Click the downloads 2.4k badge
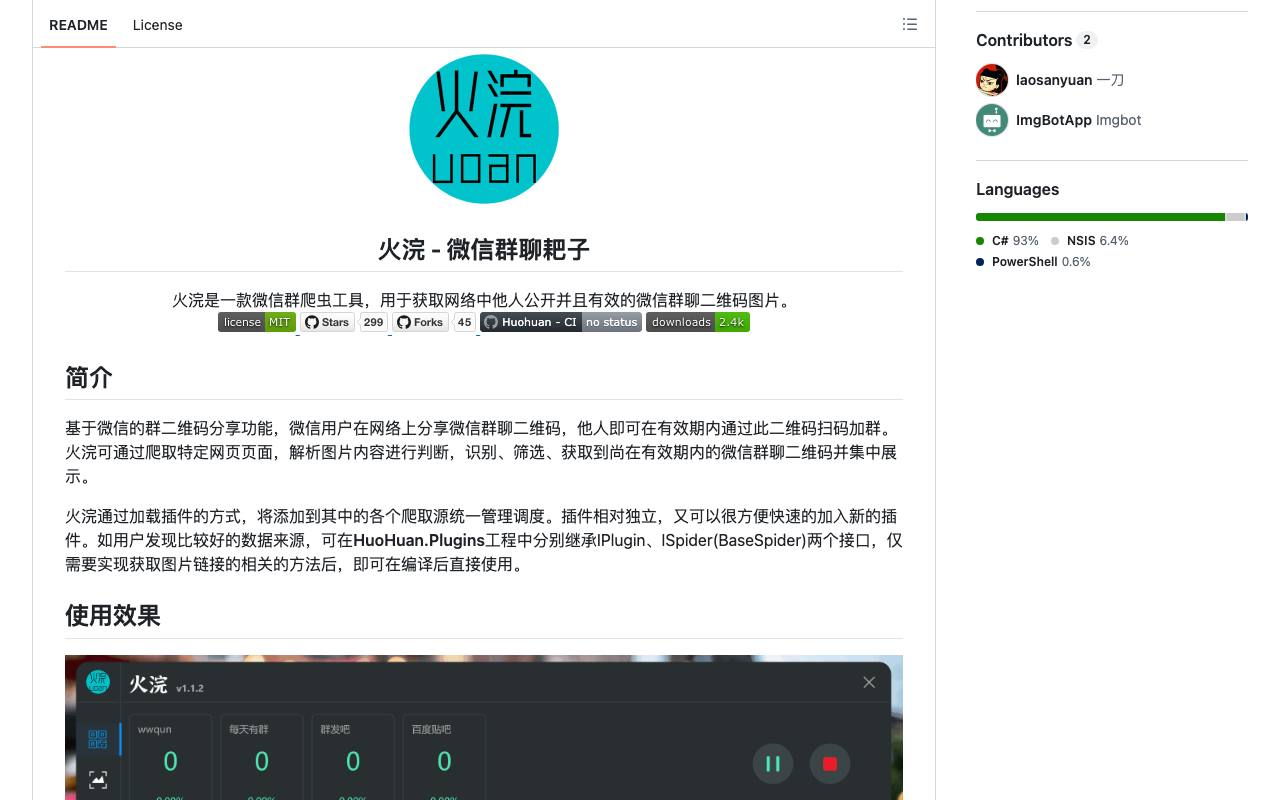 (698, 322)
